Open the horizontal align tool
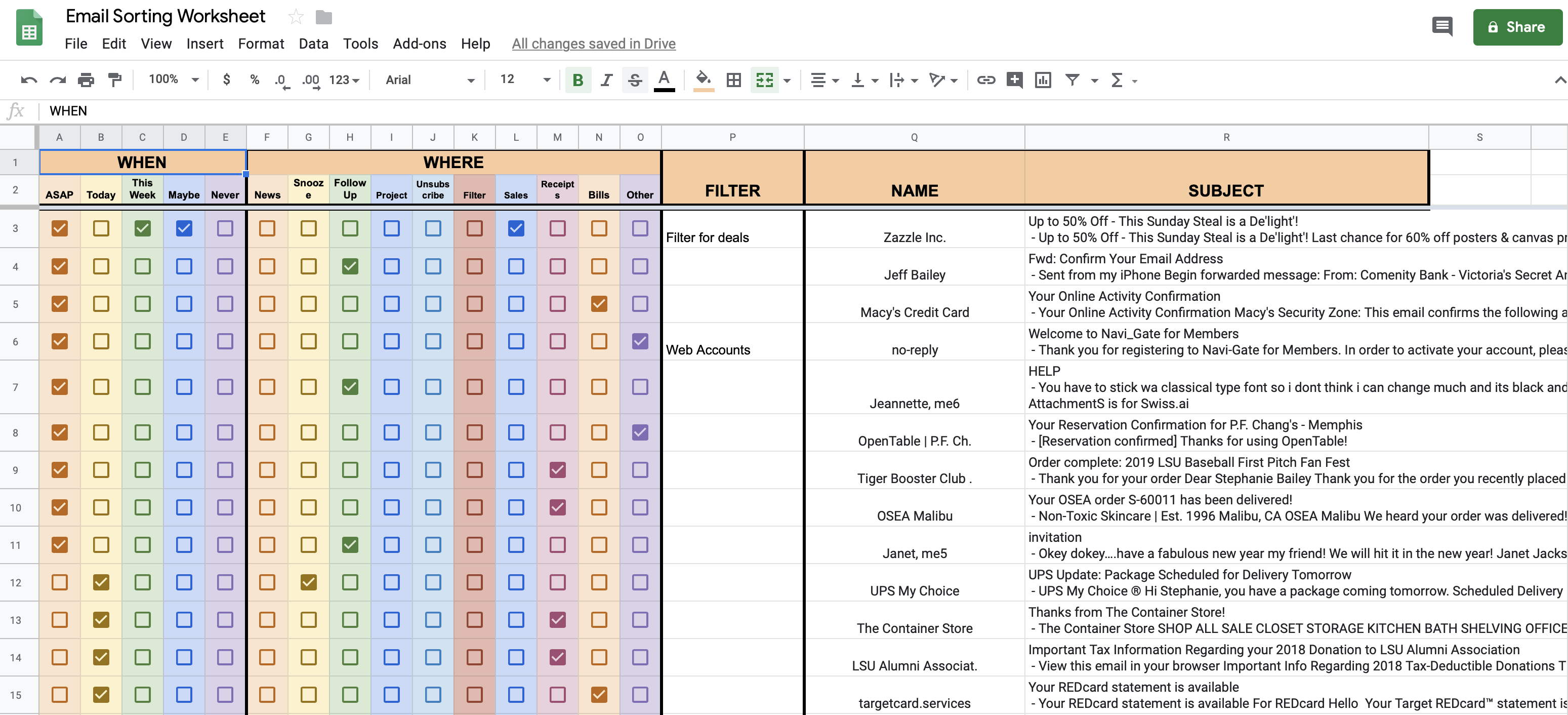Screen dimensions: 1568x715 824,80
